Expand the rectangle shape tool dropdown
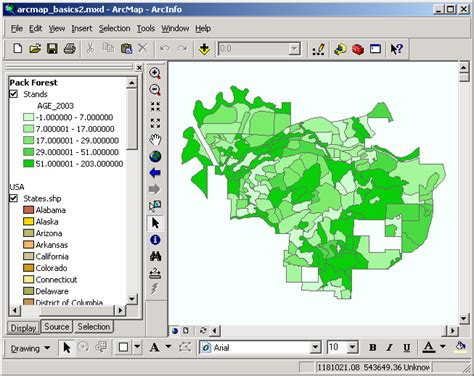474x376 pixels. click(137, 347)
